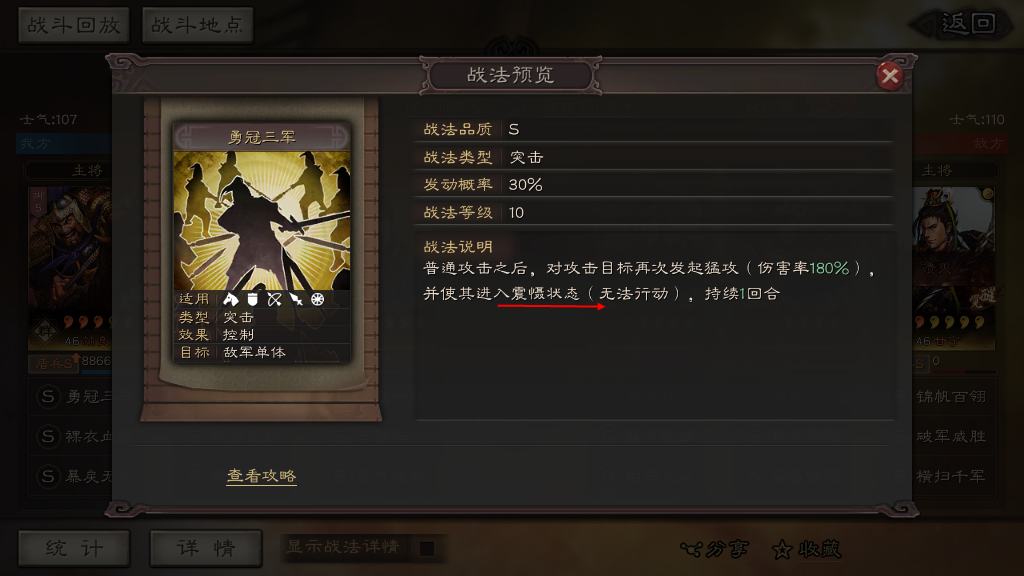
Task: Open the 战斗地点 battle location tab
Action: click(x=197, y=25)
